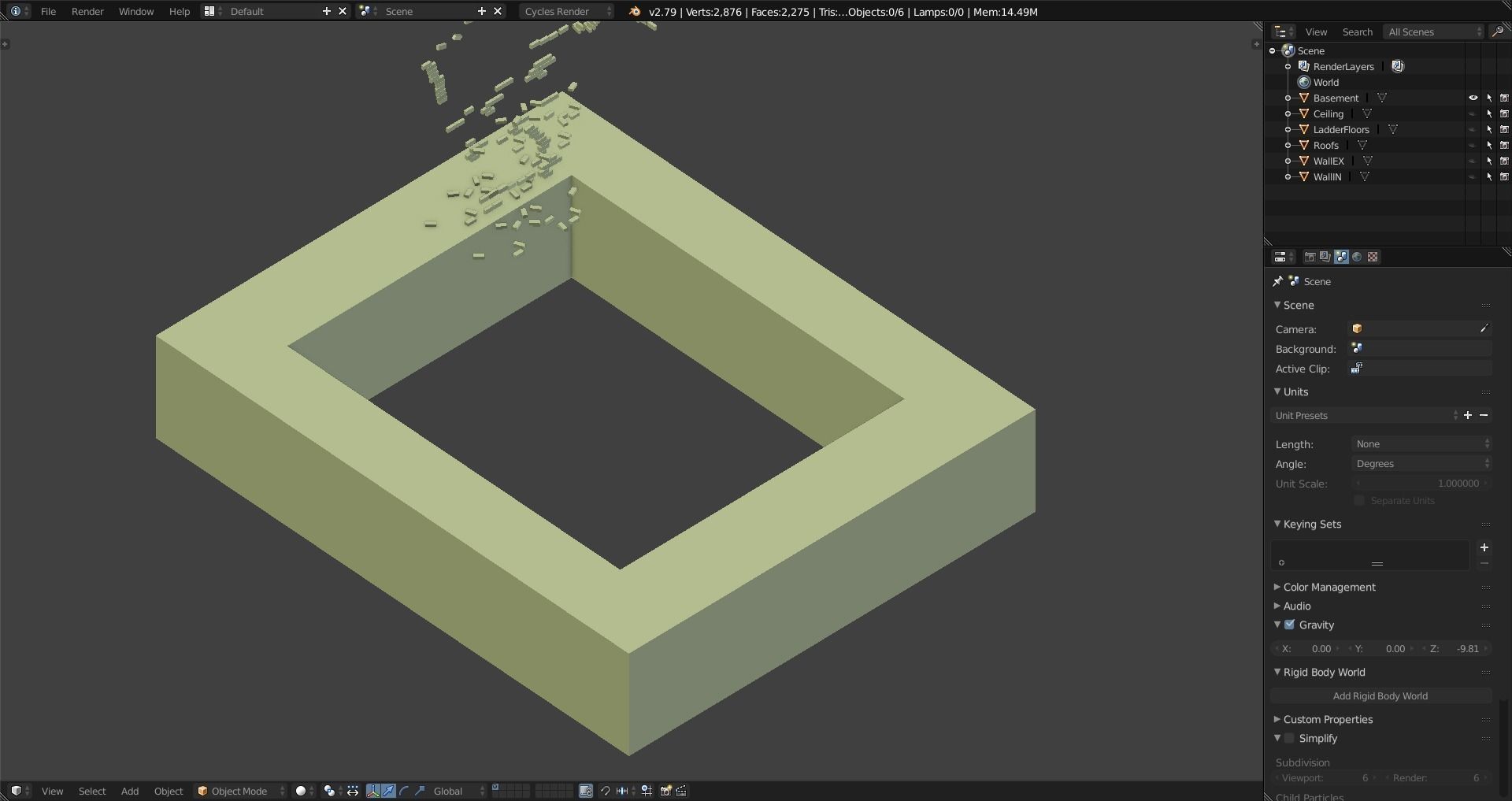Open the Render properties tab
The image size is (1512, 801).
pyautogui.click(x=1310, y=257)
